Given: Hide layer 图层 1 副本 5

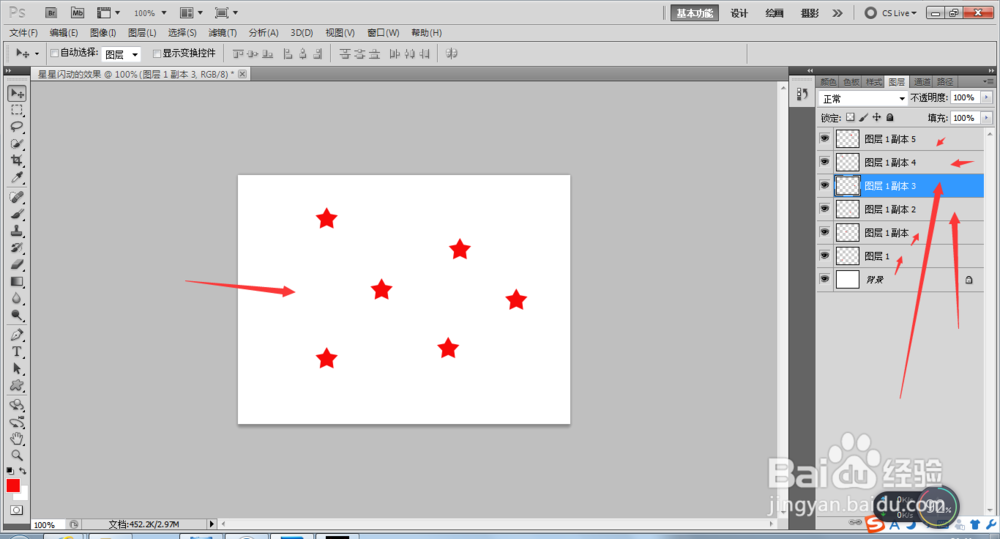Looking at the screenshot, I should point(825,138).
